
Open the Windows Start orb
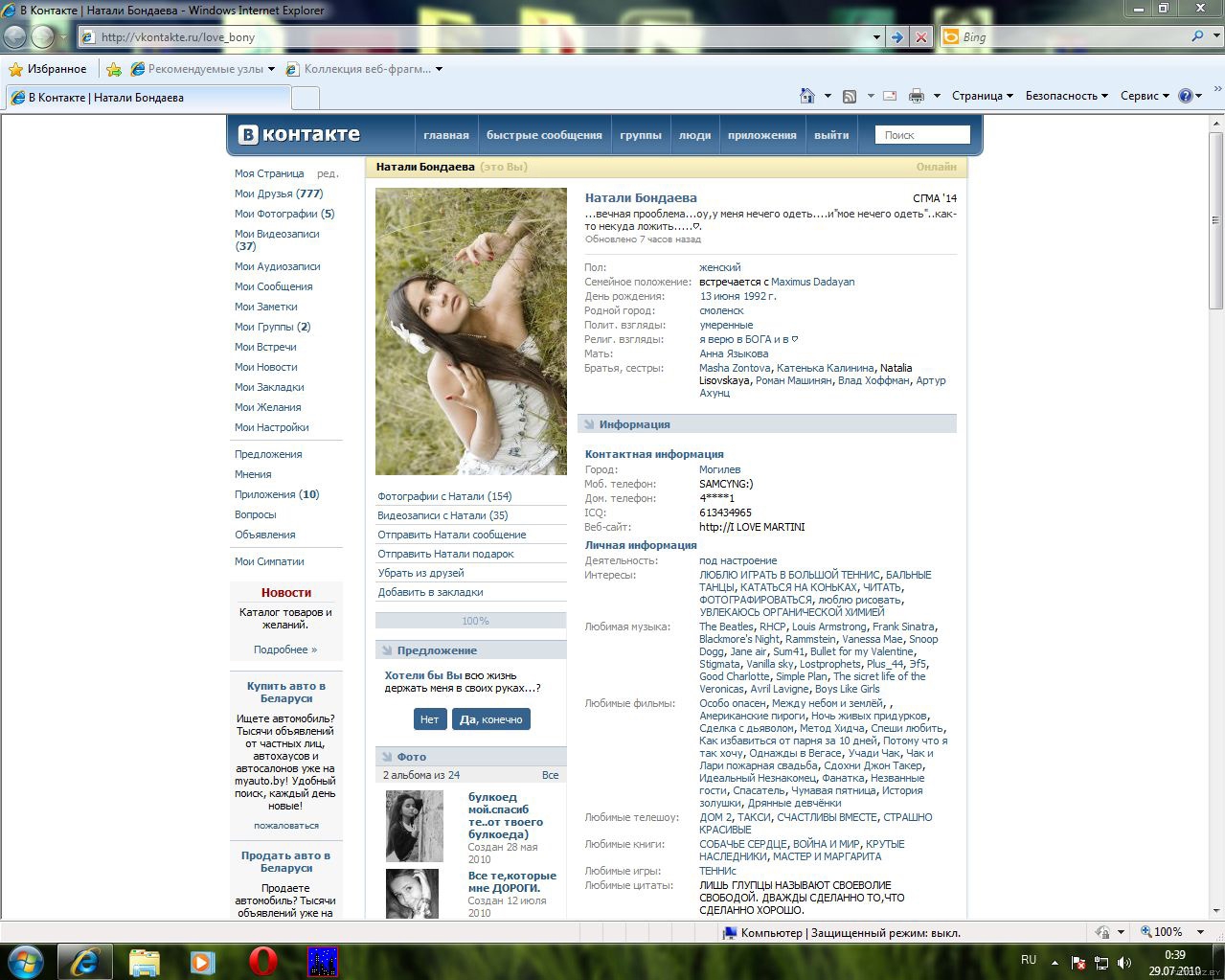click(25, 961)
